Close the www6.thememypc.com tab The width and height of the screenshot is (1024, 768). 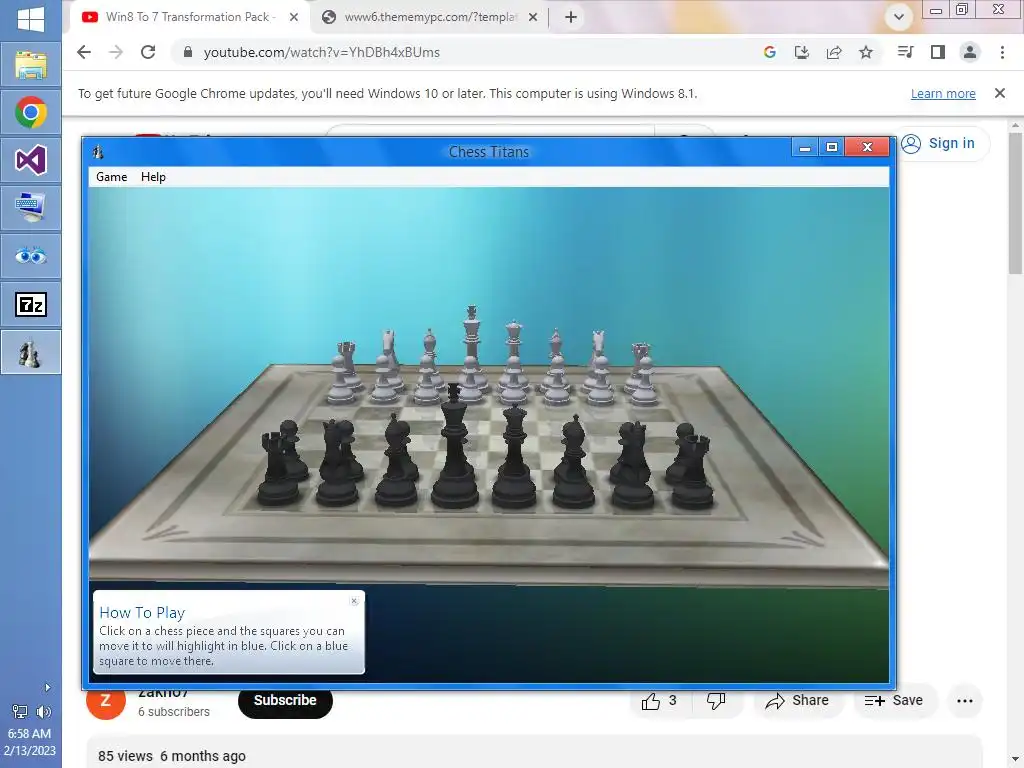(x=533, y=18)
